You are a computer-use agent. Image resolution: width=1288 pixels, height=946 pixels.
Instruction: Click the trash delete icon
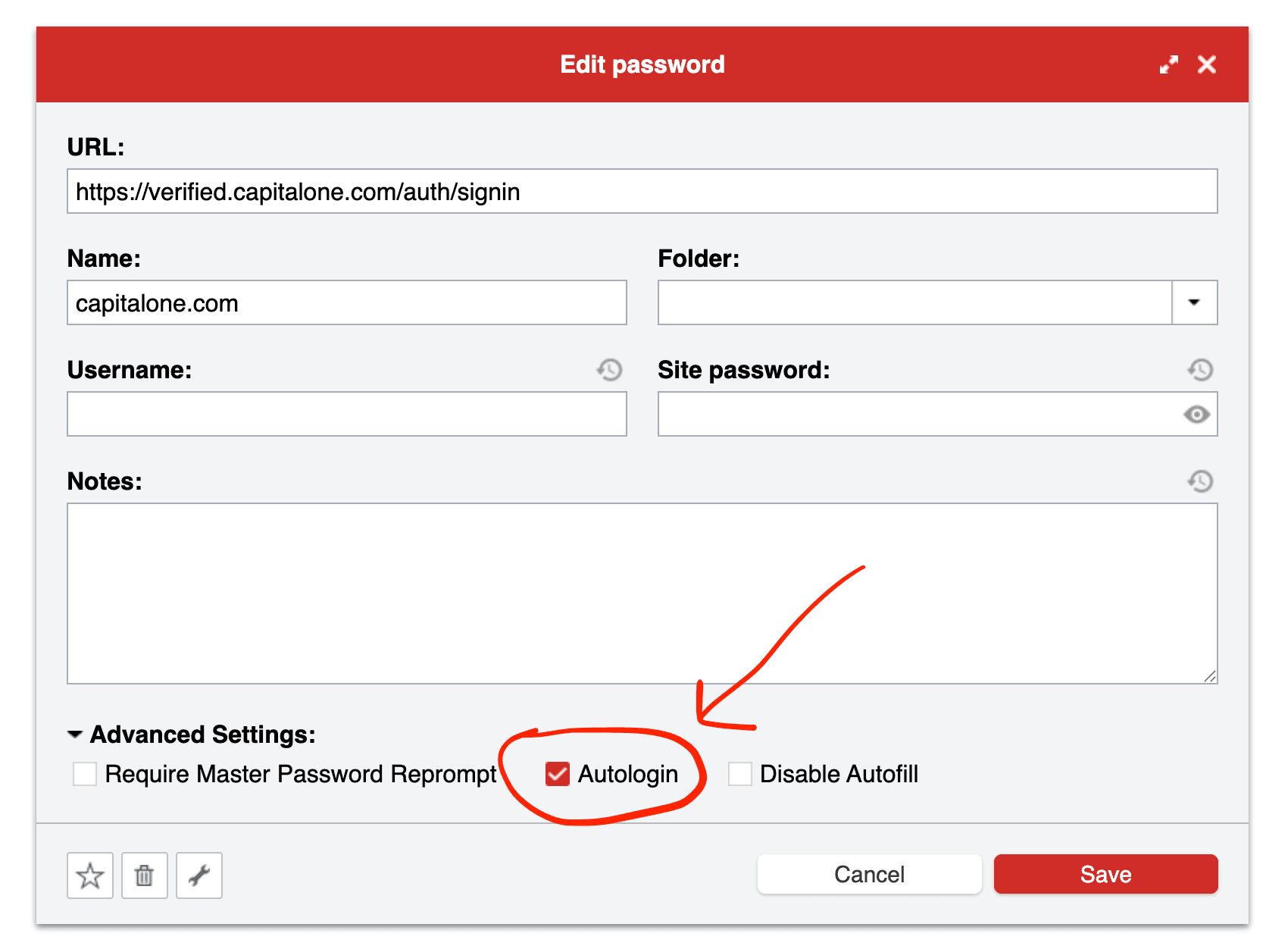144,876
